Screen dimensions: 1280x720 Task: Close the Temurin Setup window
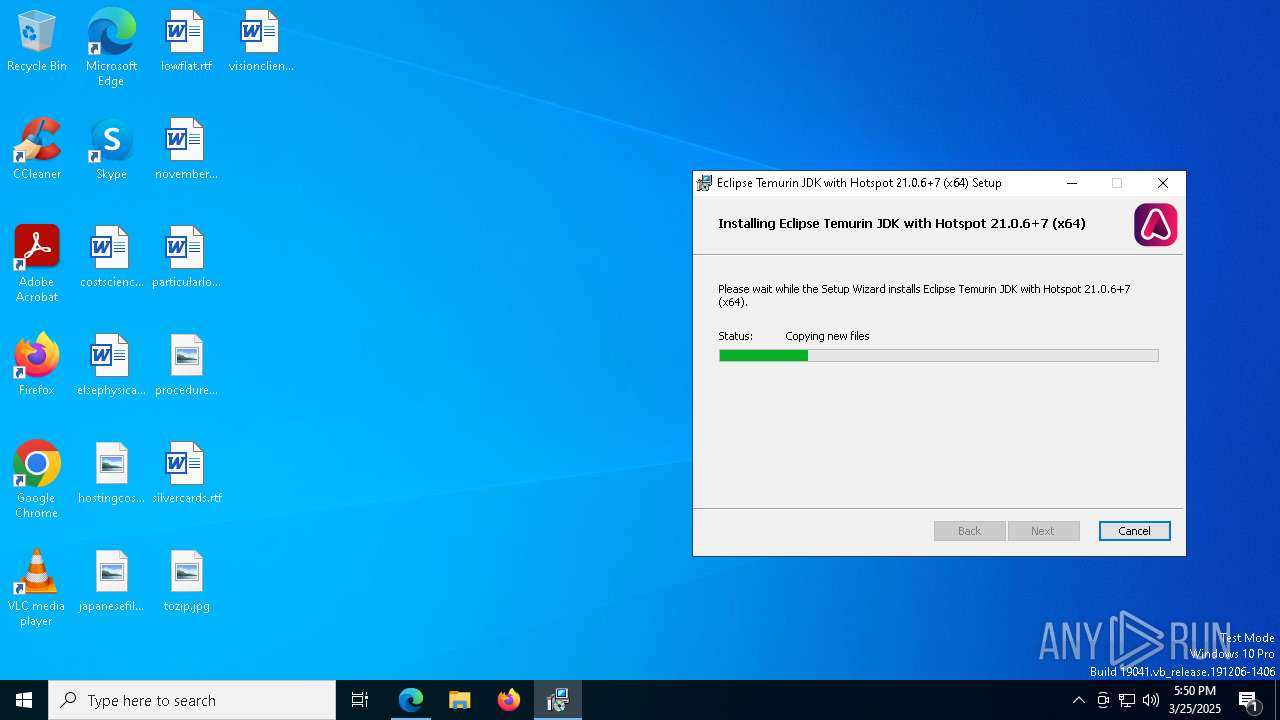[x=1162, y=183]
